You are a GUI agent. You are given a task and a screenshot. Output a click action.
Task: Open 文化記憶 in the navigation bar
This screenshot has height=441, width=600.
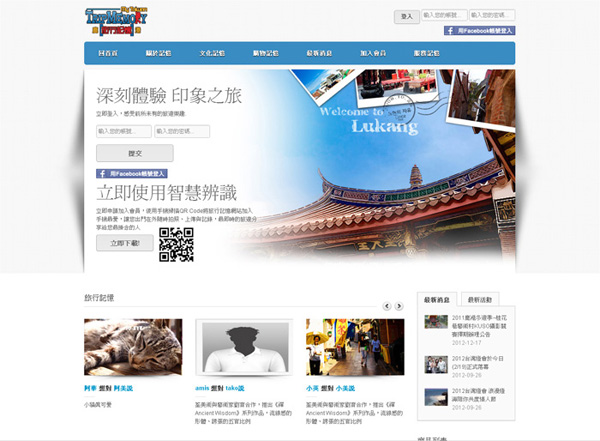point(213,53)
